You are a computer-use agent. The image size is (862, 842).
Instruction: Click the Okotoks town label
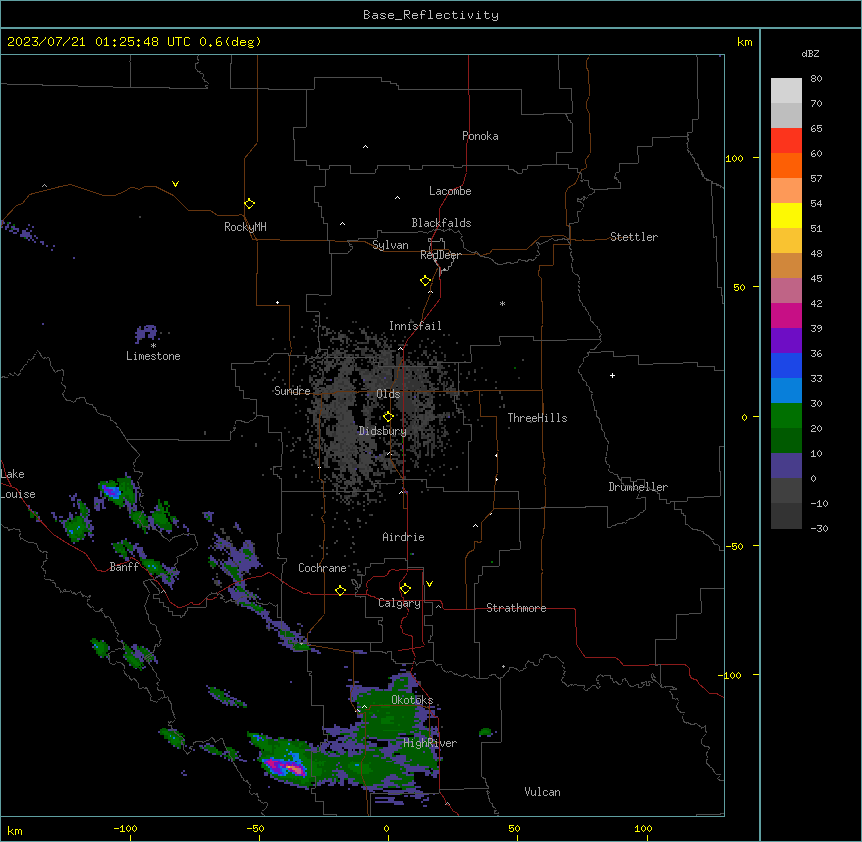click(x=412, y=700)
